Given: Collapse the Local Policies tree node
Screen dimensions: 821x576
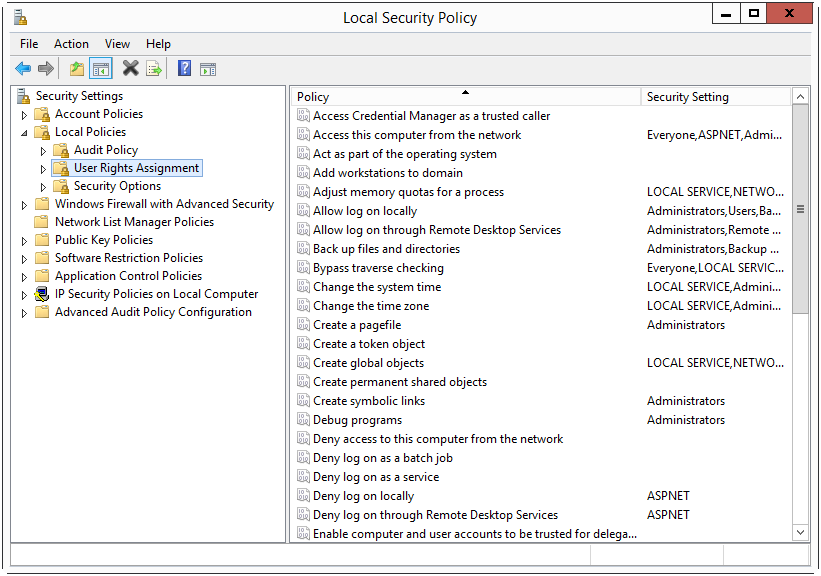Looking at the screenshot, I should [25, 132].
